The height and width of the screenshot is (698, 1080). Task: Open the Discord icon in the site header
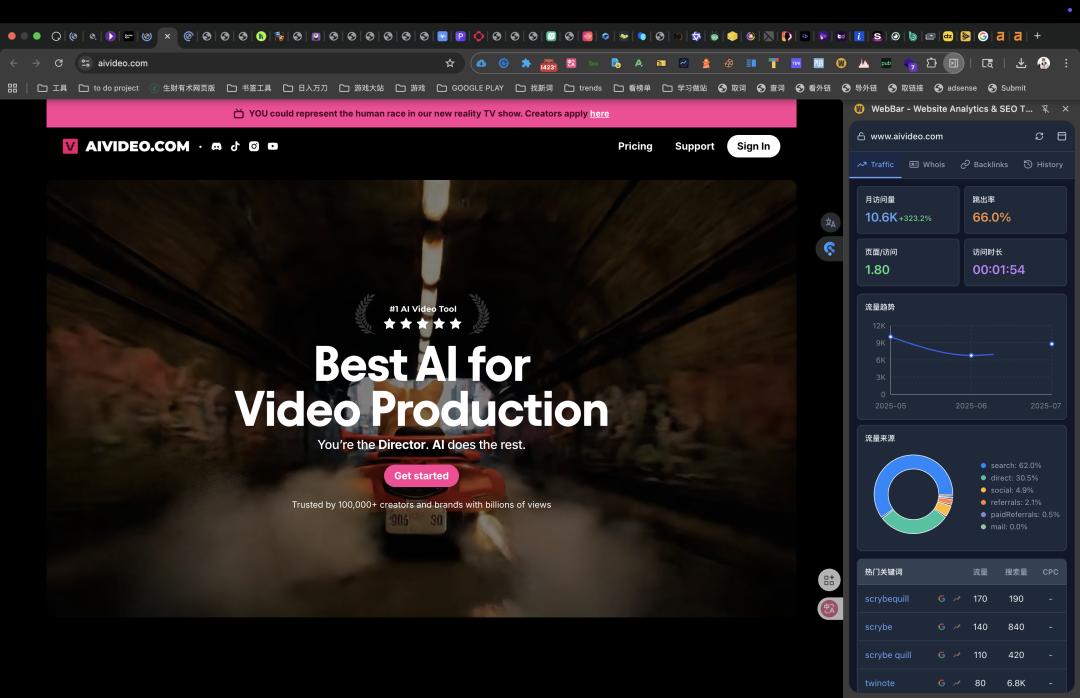point(216,146)
